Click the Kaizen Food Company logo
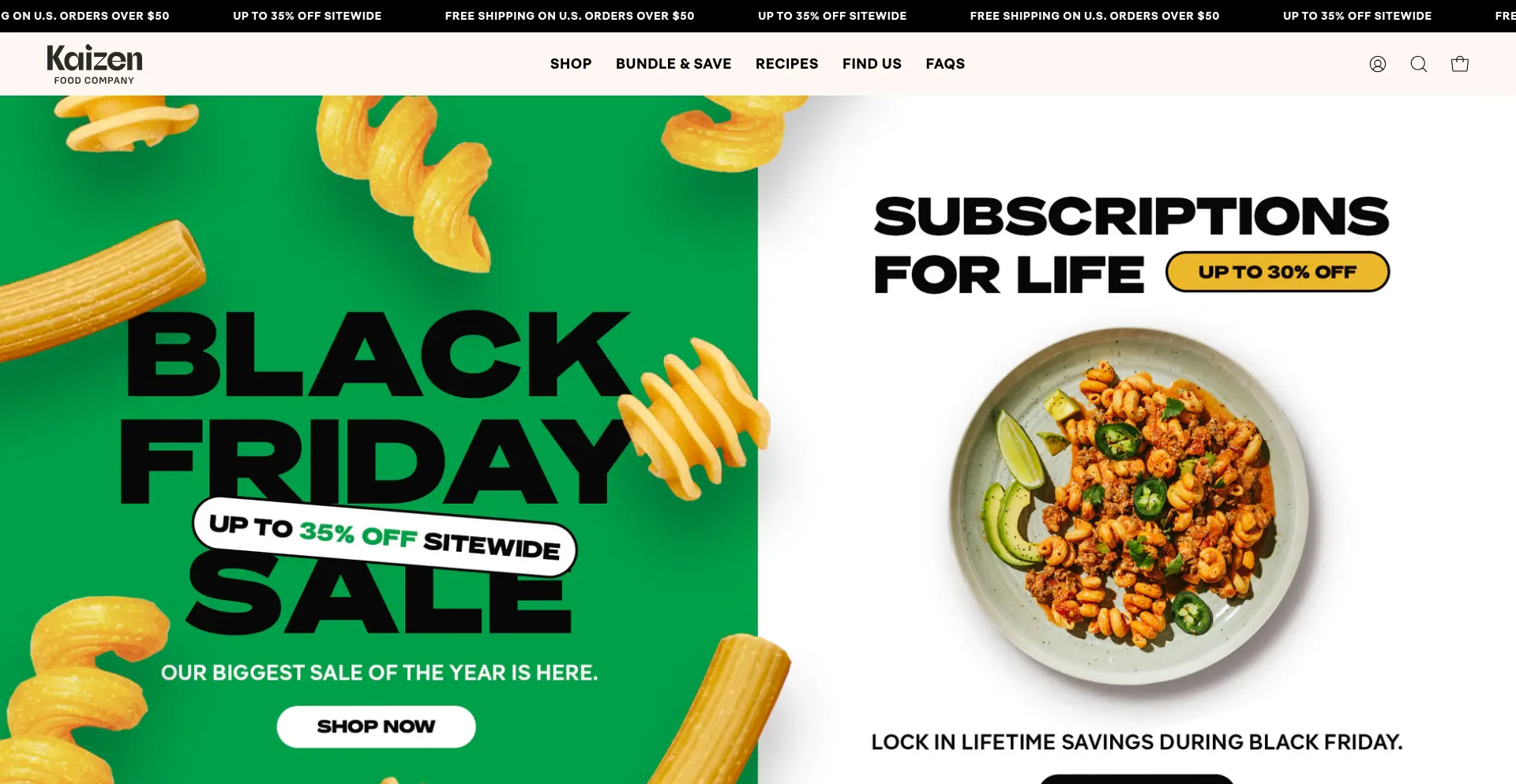The height and width of the screenshot is (784, 1516). click(x=95, y=64)
